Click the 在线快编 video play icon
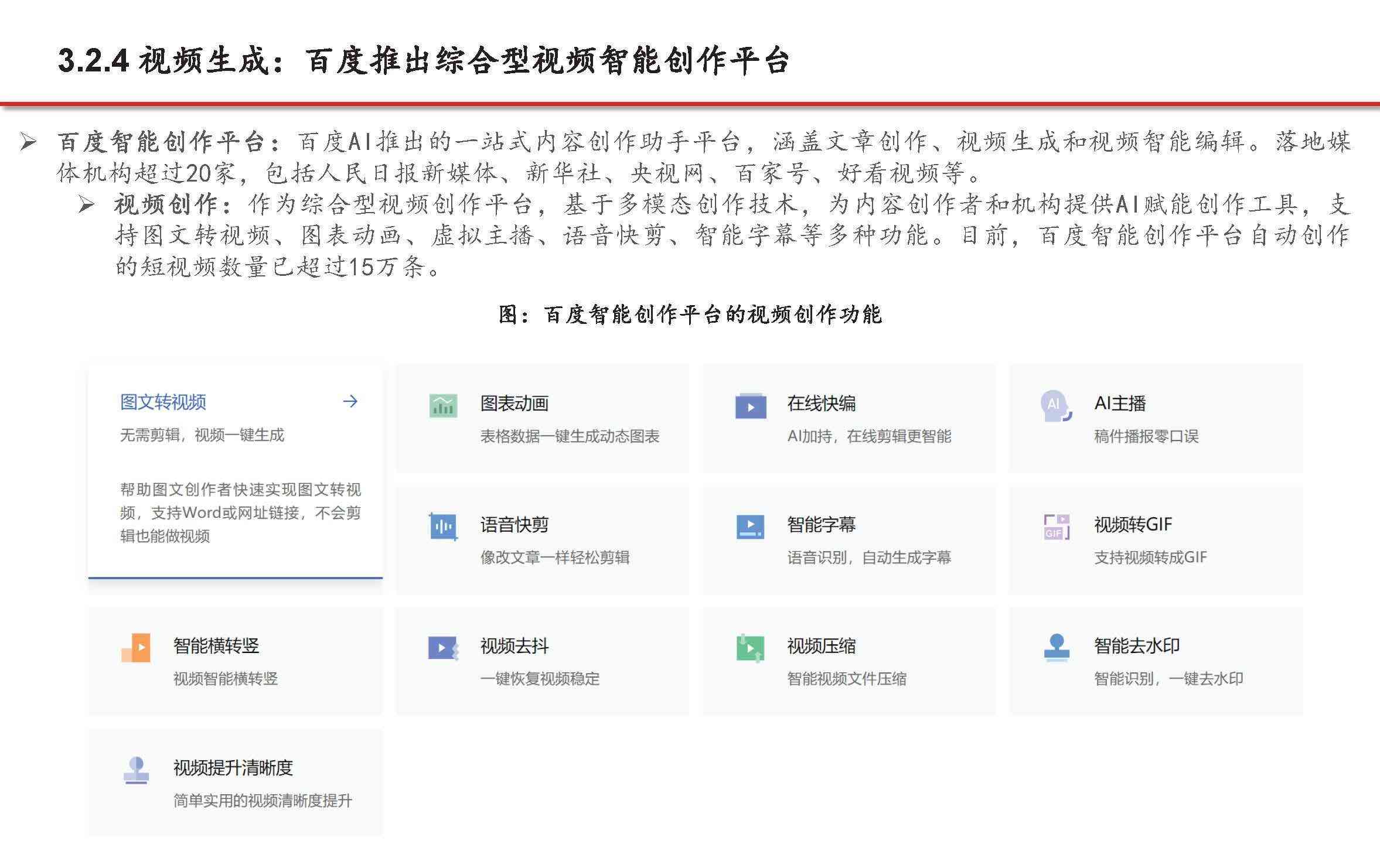Image resolution: width=1380 pixels, height=868 pixels. (751, 405)
